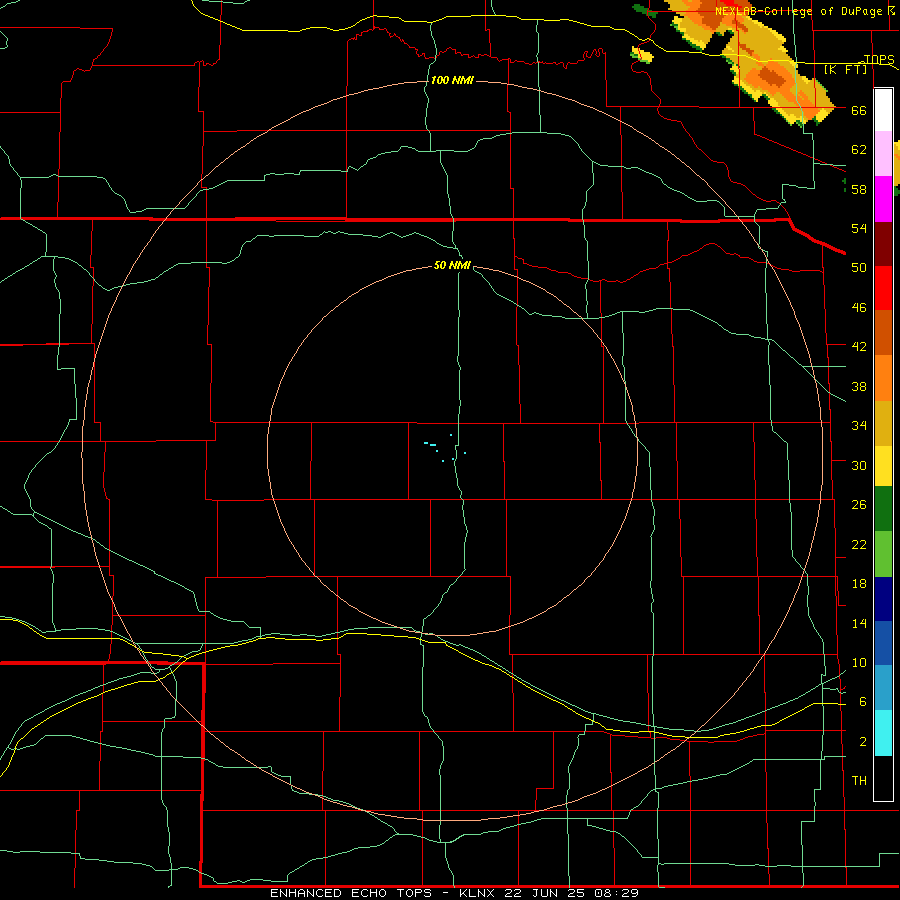Select the dark red maroon scale swatch

(x=883, y=244)
